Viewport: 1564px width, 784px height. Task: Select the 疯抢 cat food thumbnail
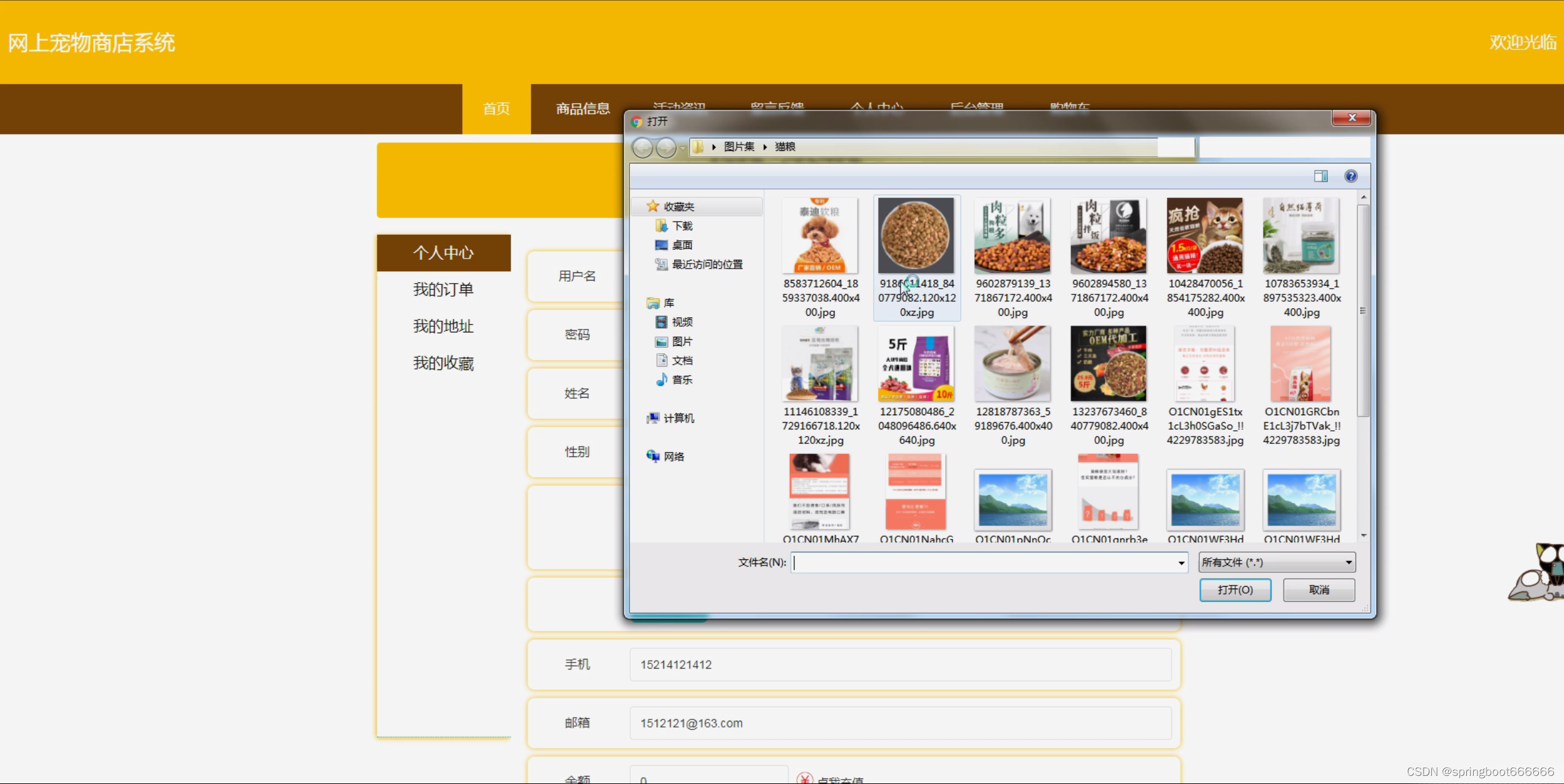tap(1204, 236)
